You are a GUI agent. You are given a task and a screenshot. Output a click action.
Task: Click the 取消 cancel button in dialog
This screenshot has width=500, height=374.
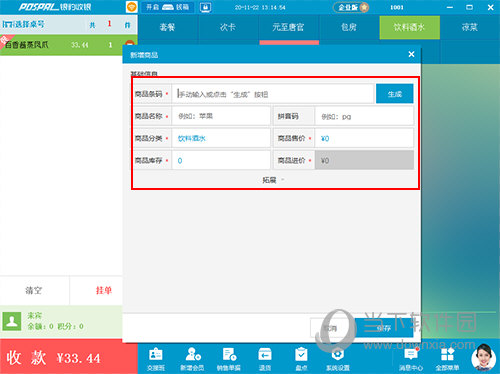331,328
